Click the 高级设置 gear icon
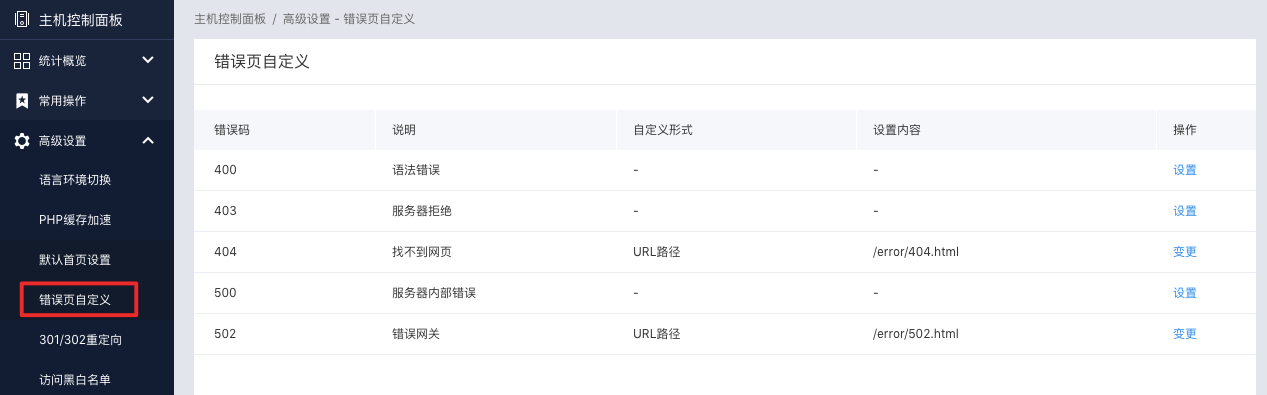Viewport: 1267px width, 395px height. tap(22, 141)
